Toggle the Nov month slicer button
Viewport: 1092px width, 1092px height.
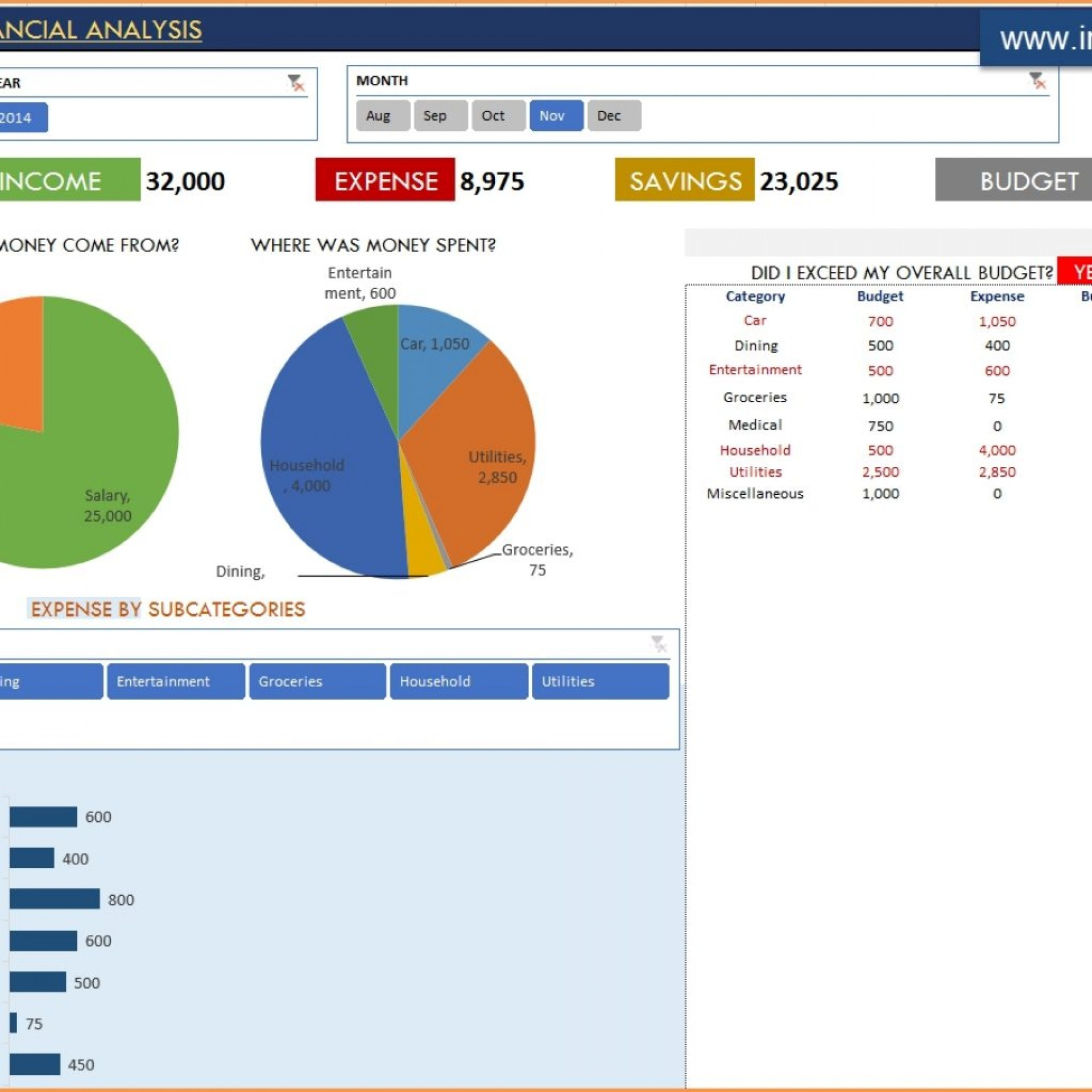tap(556, 116)
